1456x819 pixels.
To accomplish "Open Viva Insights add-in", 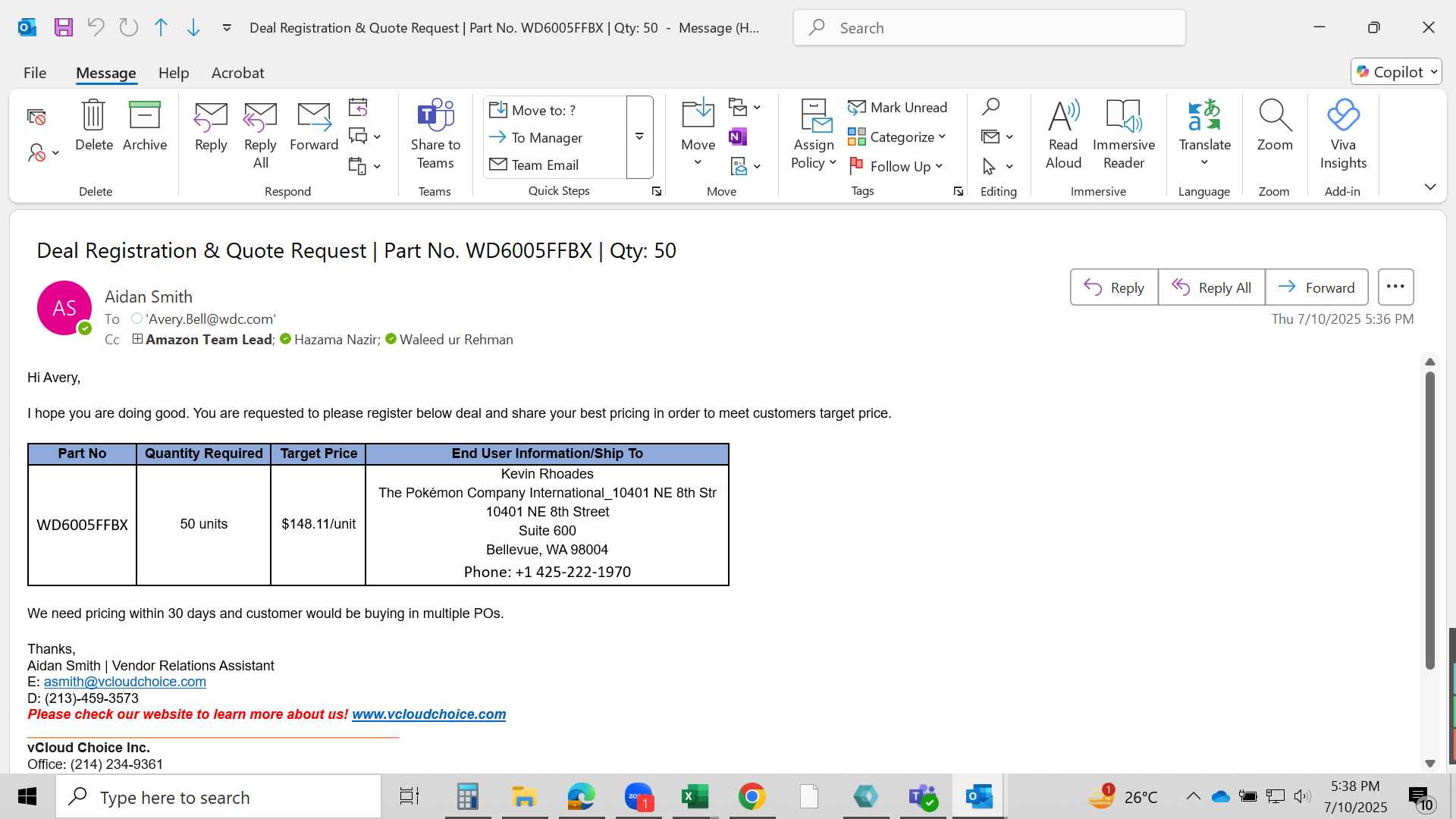I will click(x=1343, y=135).
